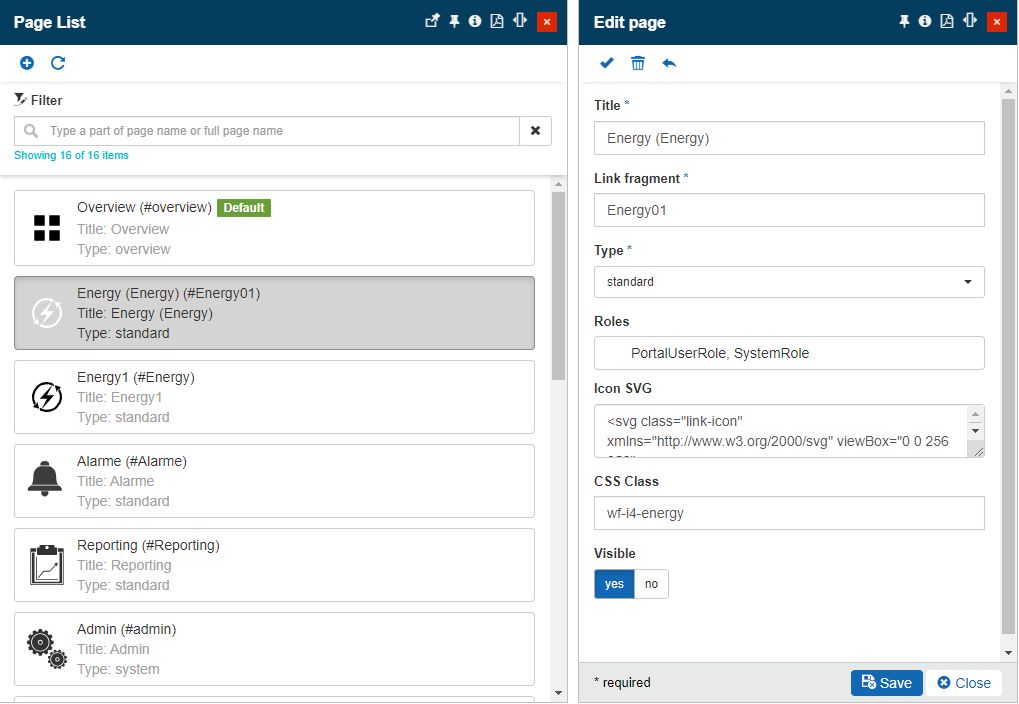The image size is (1019, 704).
Task: Click the CSS Class input field
Action: click(x=788, y=513)
